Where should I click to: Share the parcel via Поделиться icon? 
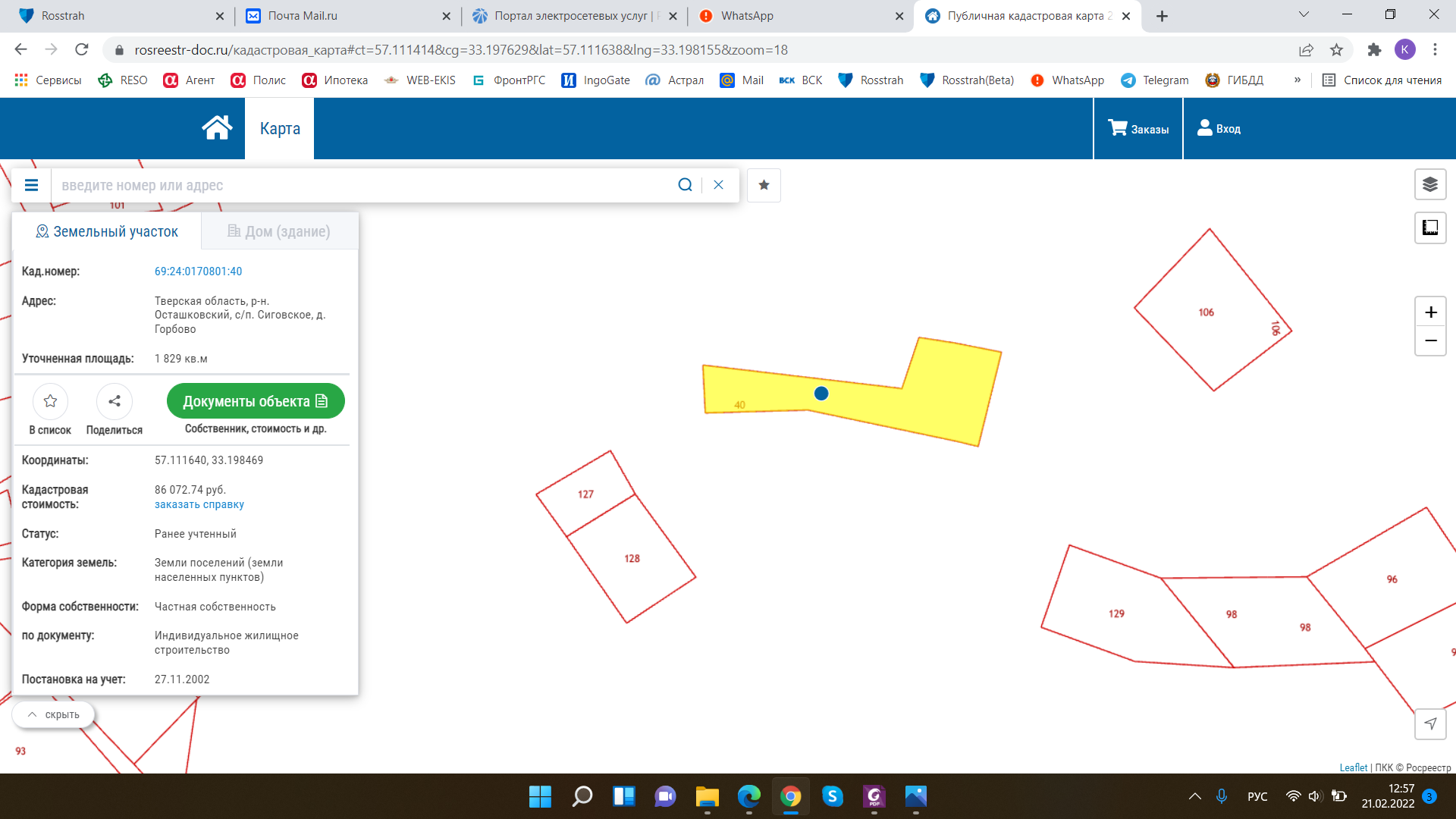(115, 401)
